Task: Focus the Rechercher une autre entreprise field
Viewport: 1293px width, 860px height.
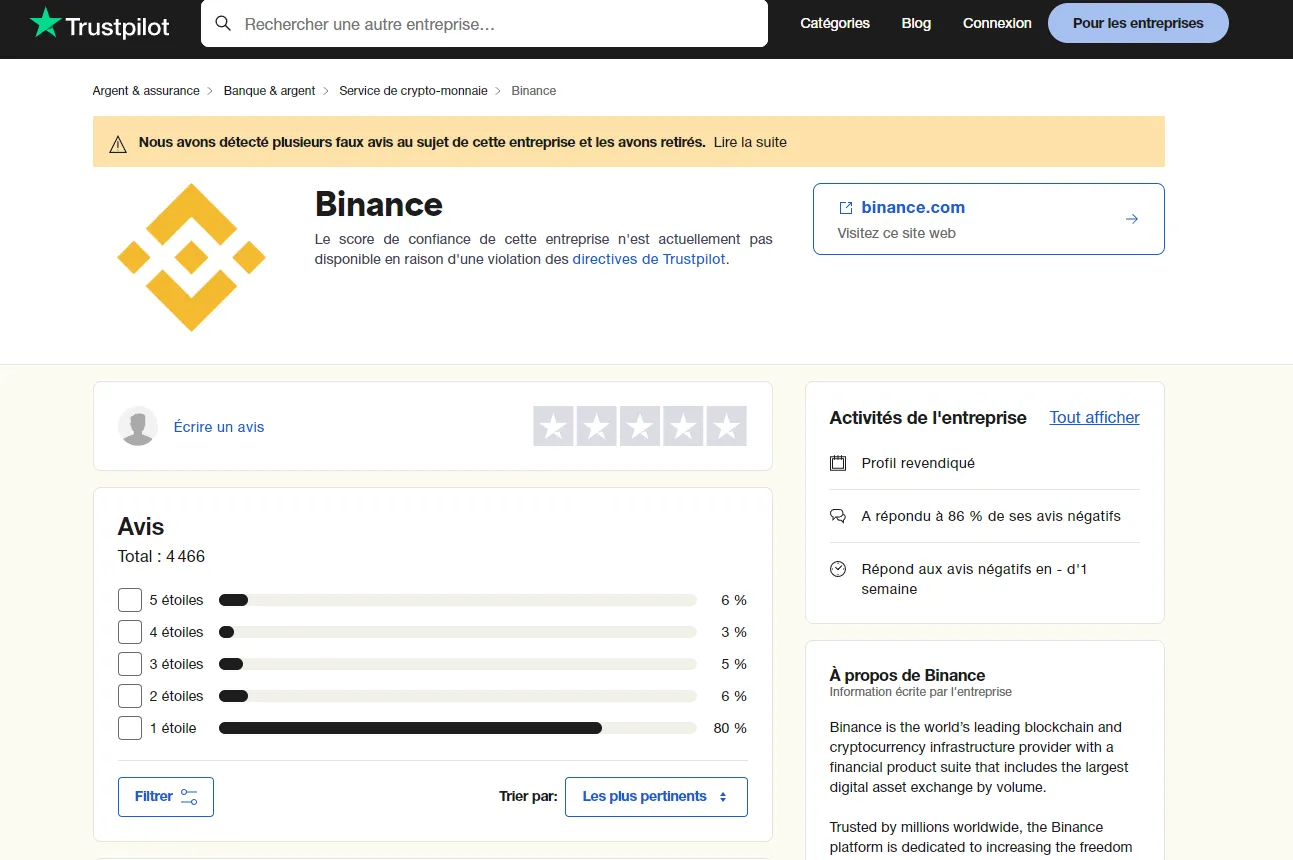Action: [x=484, y=23]
